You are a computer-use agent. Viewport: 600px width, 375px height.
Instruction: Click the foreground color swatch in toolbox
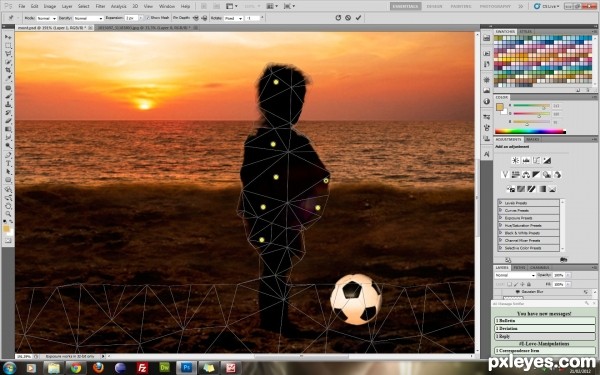pos(6,229)
